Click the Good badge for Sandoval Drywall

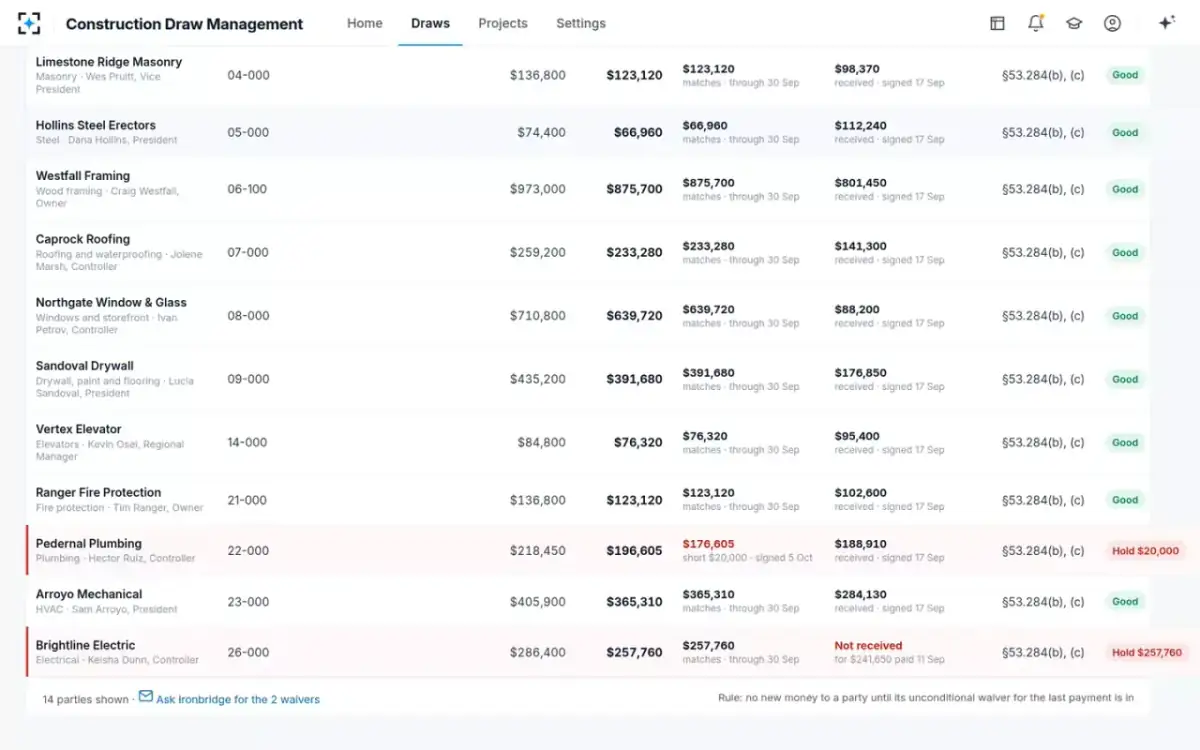click(1125, 380)
